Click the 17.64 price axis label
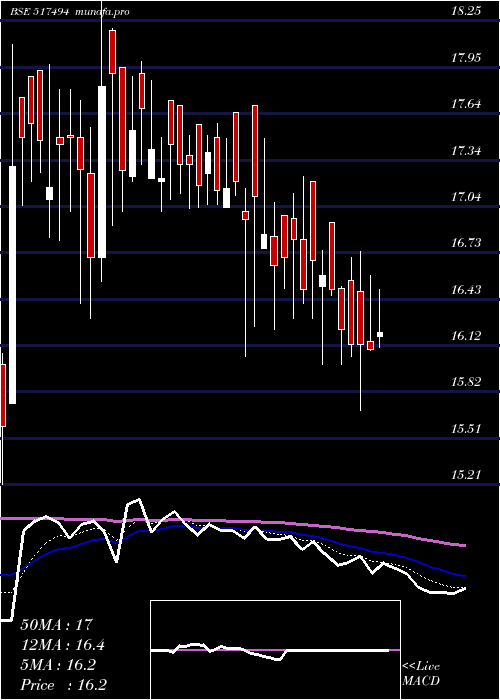 pos(466,104)
